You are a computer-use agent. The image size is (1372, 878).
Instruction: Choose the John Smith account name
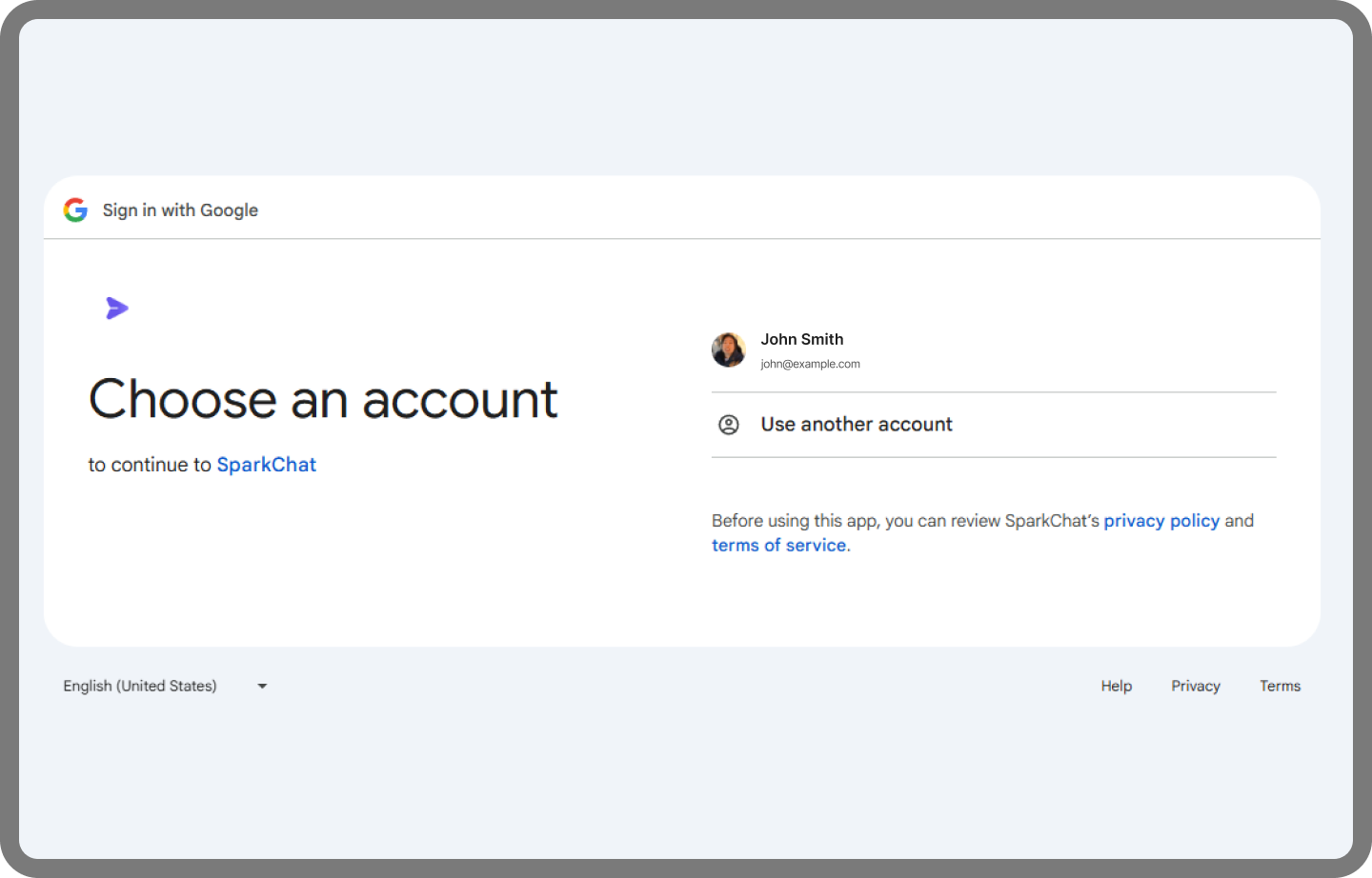pyautogui.click(x=801, y=339)
